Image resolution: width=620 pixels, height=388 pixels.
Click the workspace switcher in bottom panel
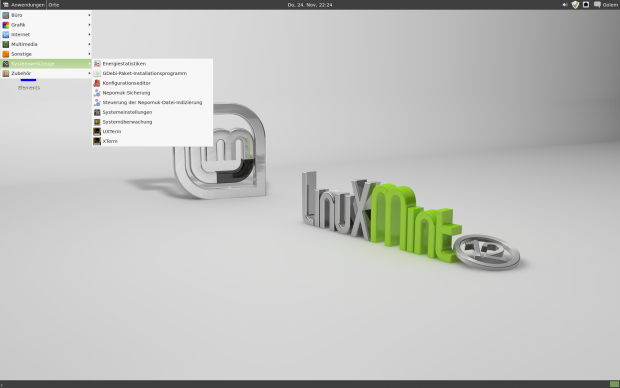[x=614, y=384]
